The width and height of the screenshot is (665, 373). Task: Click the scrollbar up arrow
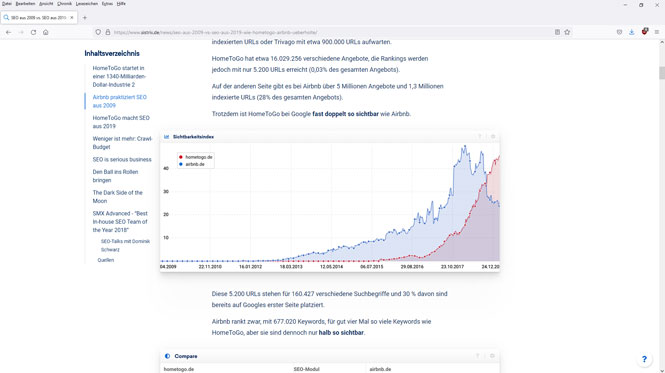pyautogui.click(x=662, y=42)
